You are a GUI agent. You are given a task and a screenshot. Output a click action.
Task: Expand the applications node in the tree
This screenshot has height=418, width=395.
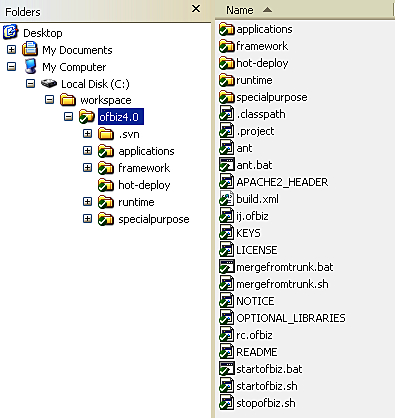tap(87, 151)
